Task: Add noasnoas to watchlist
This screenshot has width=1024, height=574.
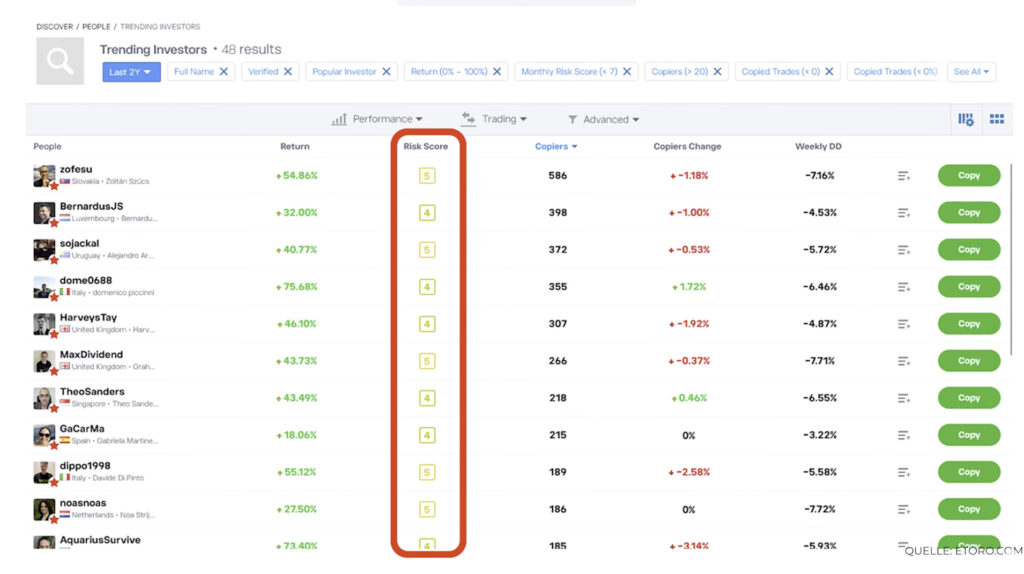Action: [903, 509]
